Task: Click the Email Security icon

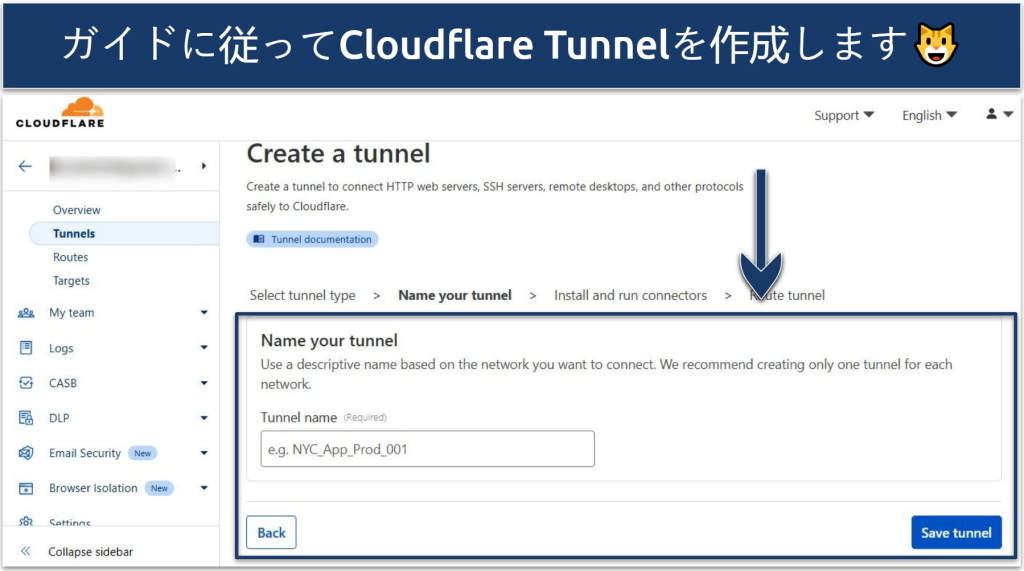Action: coord(26,453)
